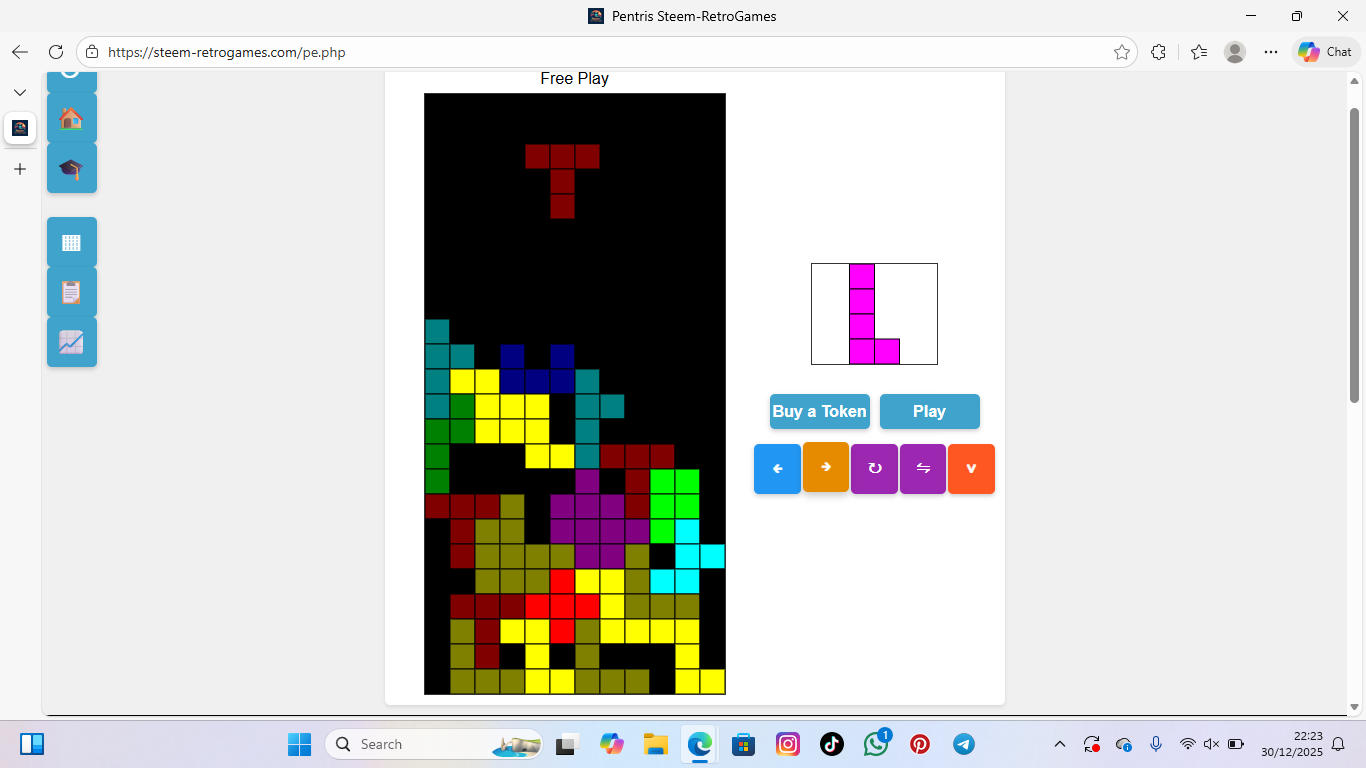The image size is (1366, 768).
Task: Add this page to favorites with the star
Action: 1122,52
